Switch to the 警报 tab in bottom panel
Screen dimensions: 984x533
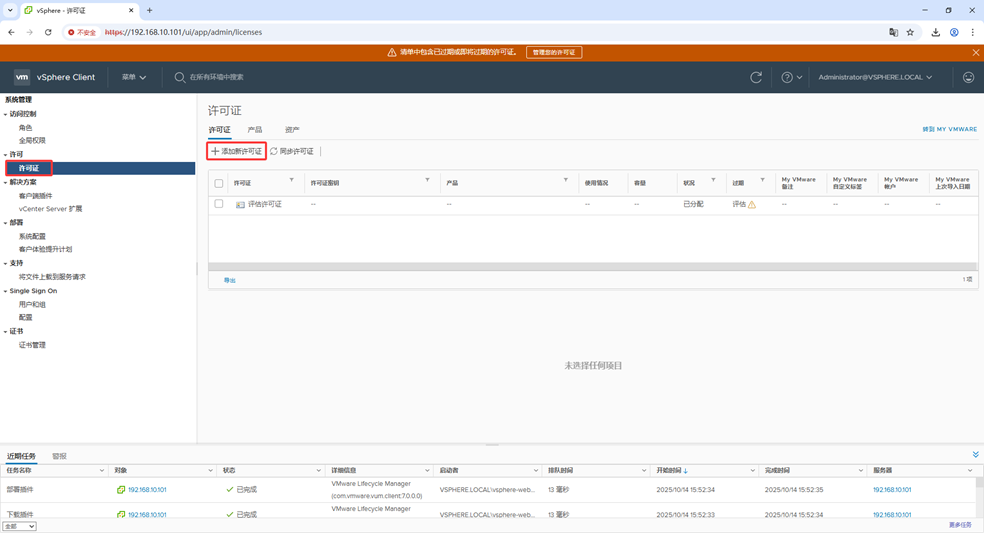[59, 456]
